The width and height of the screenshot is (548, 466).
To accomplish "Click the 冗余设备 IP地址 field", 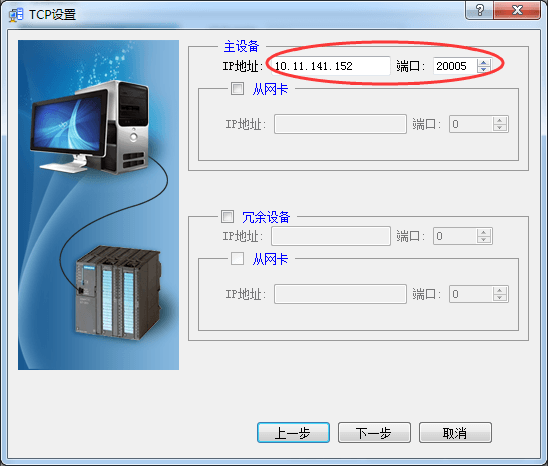I will click(331, 236).
